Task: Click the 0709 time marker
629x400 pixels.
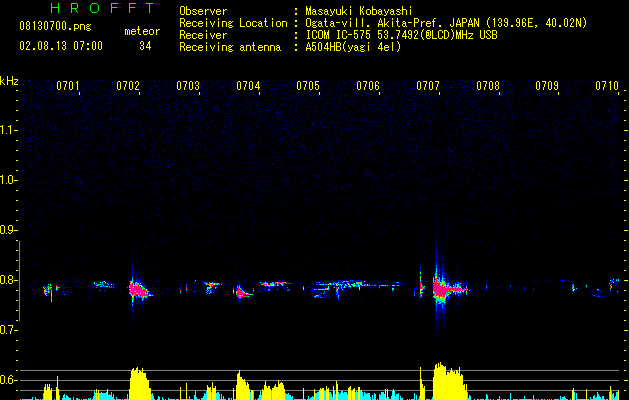Action: pyautogui.click(x=547, y=86)
